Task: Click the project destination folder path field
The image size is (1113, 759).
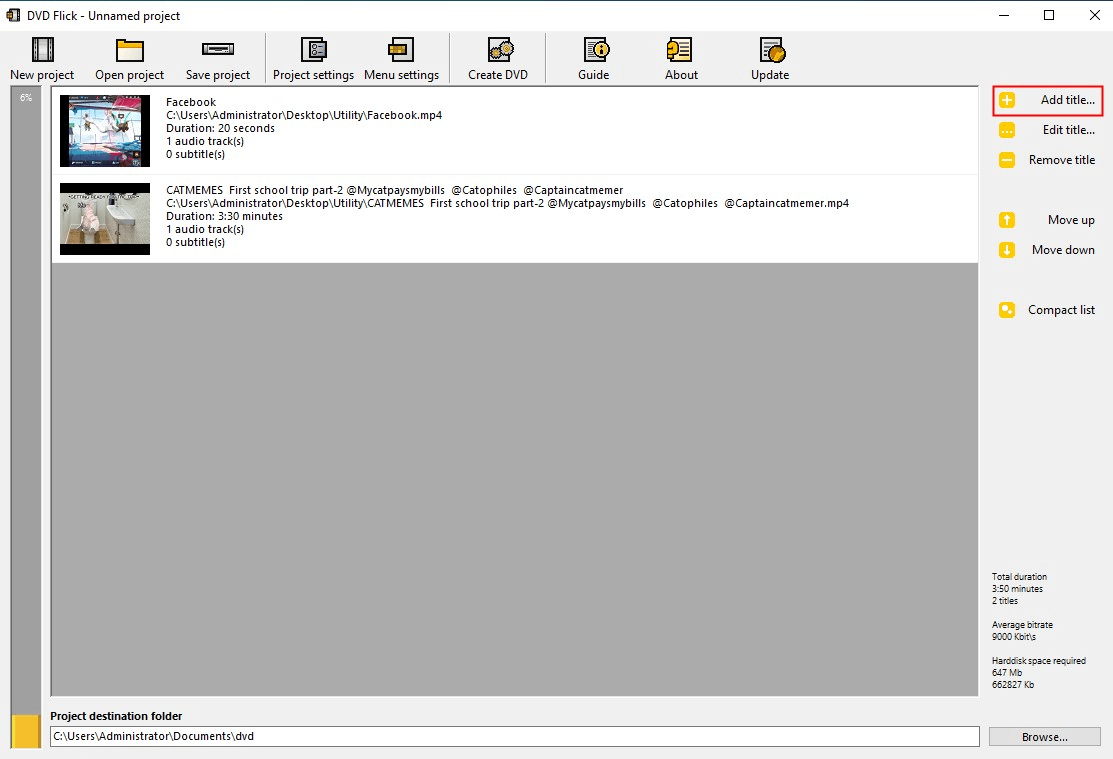Action: [x=514, y=737]
